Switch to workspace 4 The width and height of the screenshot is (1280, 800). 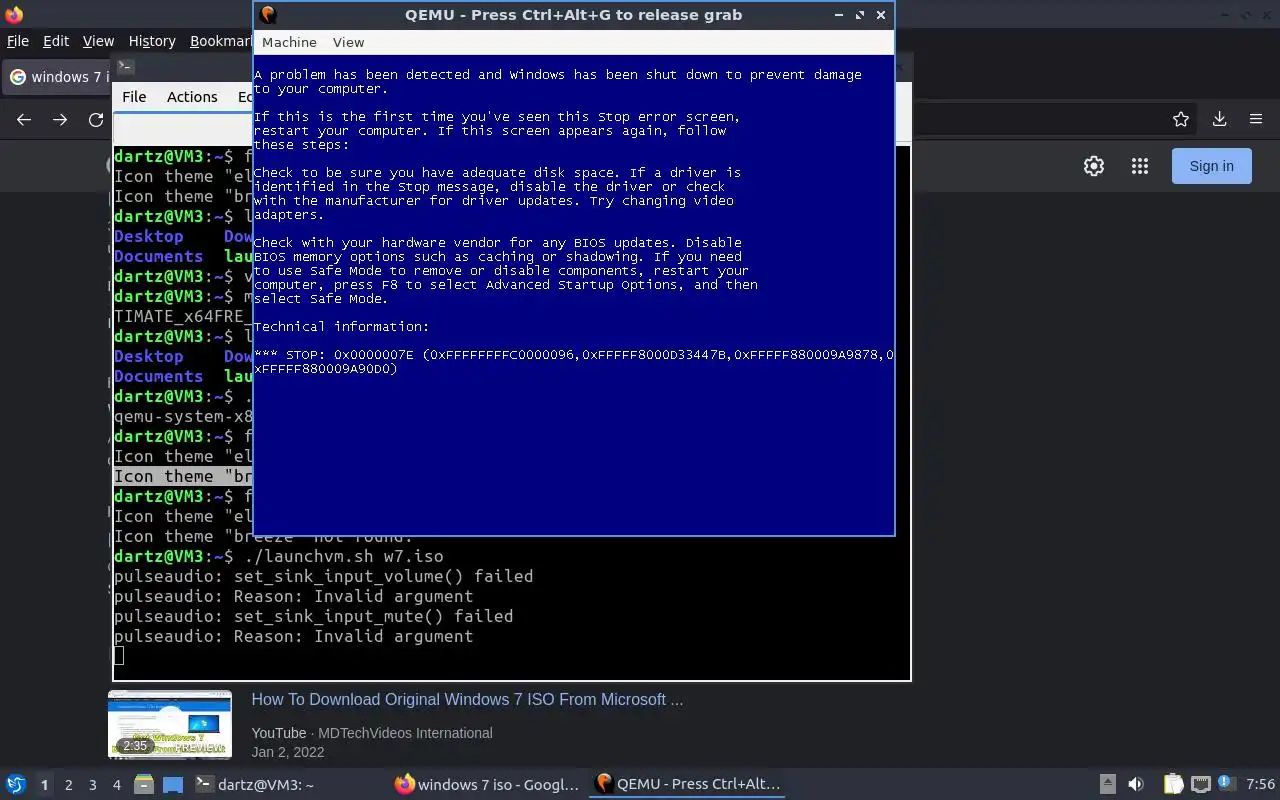[x=117, y=785]
